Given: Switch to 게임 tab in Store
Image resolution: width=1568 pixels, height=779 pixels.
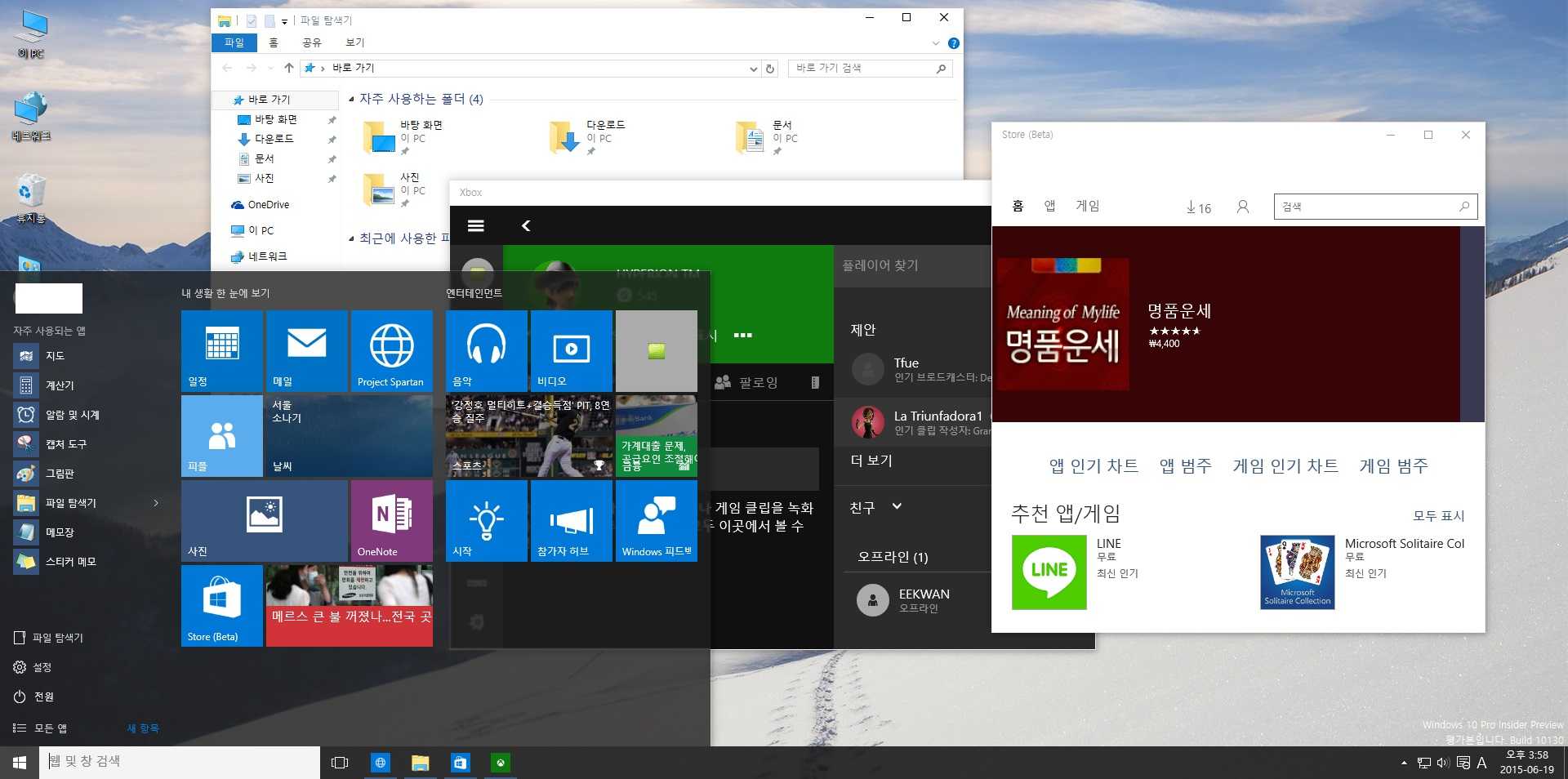Looking at the screenshot, I should tap(1088, 206).
